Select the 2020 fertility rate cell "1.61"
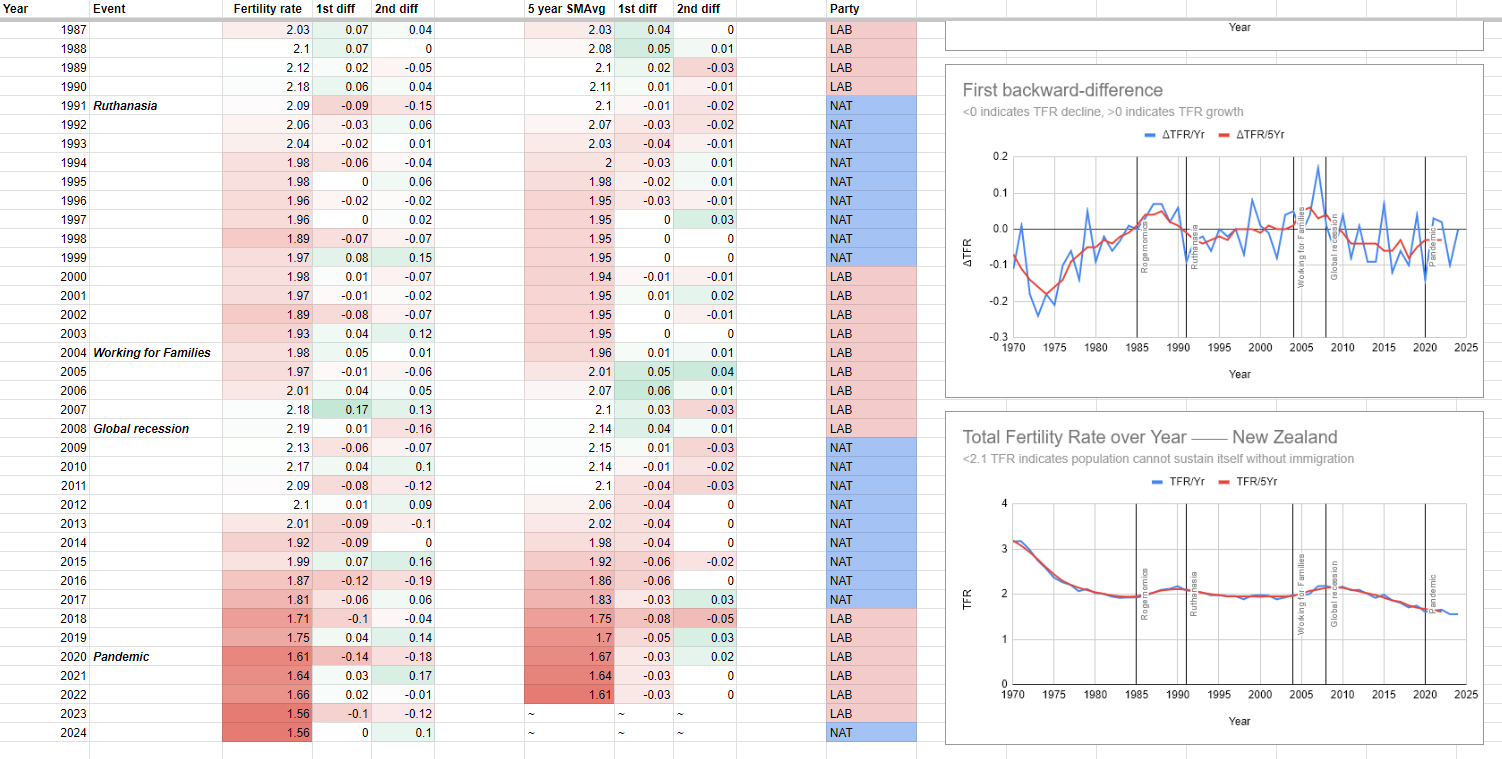The width and height of the screenshot is (1502, 759). pos(266,656)
